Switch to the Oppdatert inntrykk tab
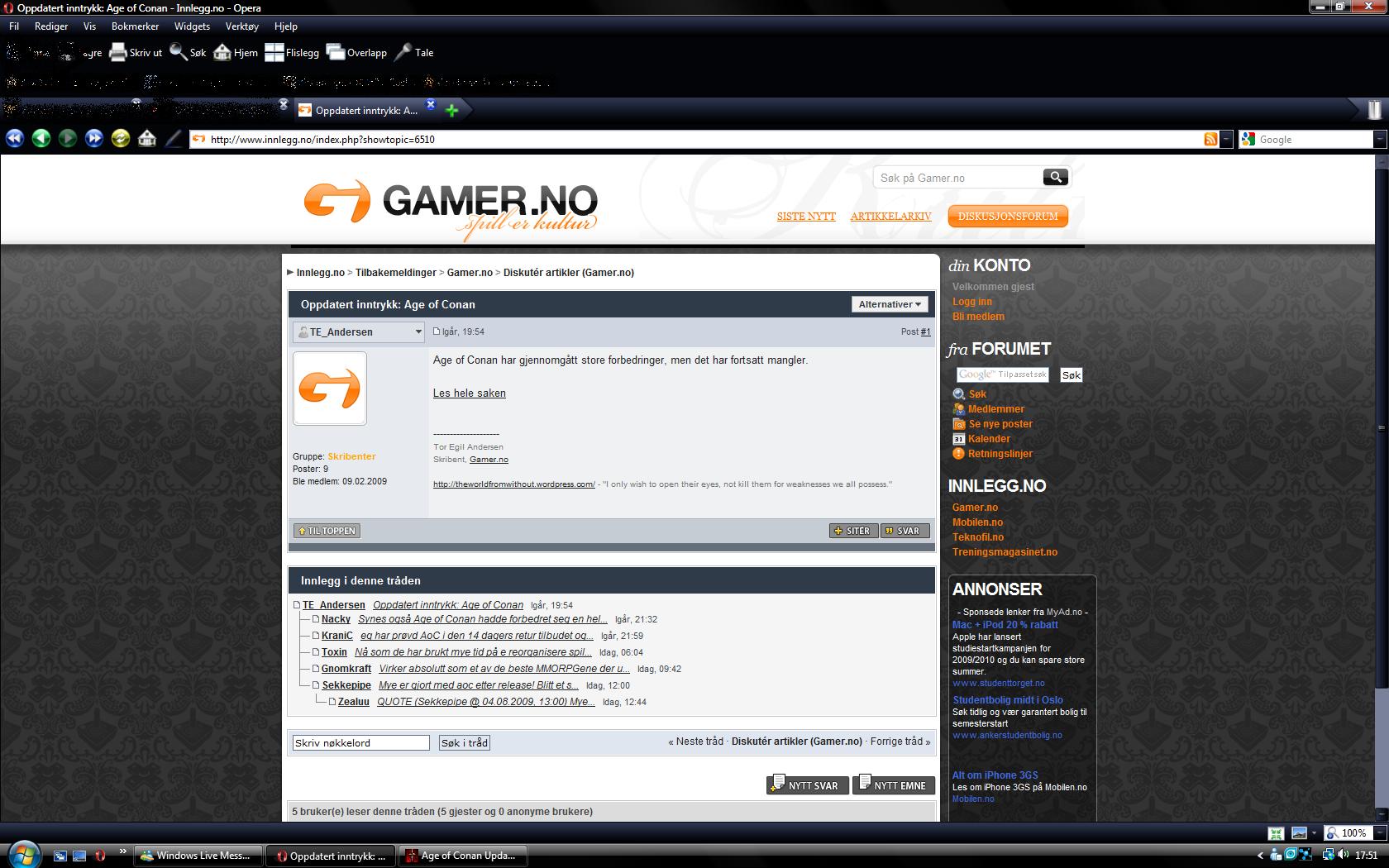Image resolution: width=1389 pixels, height=868 pixels. tap(365, 110)
